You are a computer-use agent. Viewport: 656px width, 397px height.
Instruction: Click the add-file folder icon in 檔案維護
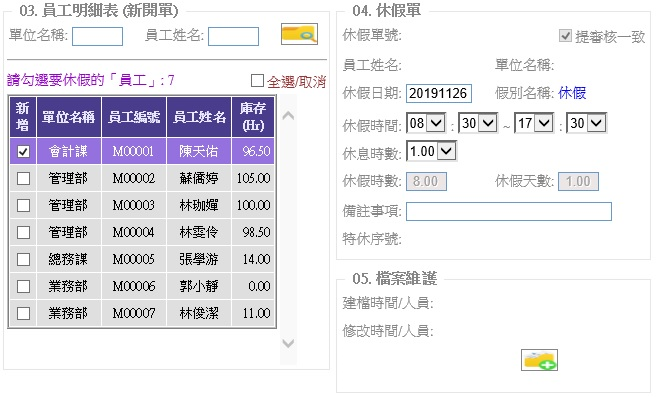pos(539,360)
